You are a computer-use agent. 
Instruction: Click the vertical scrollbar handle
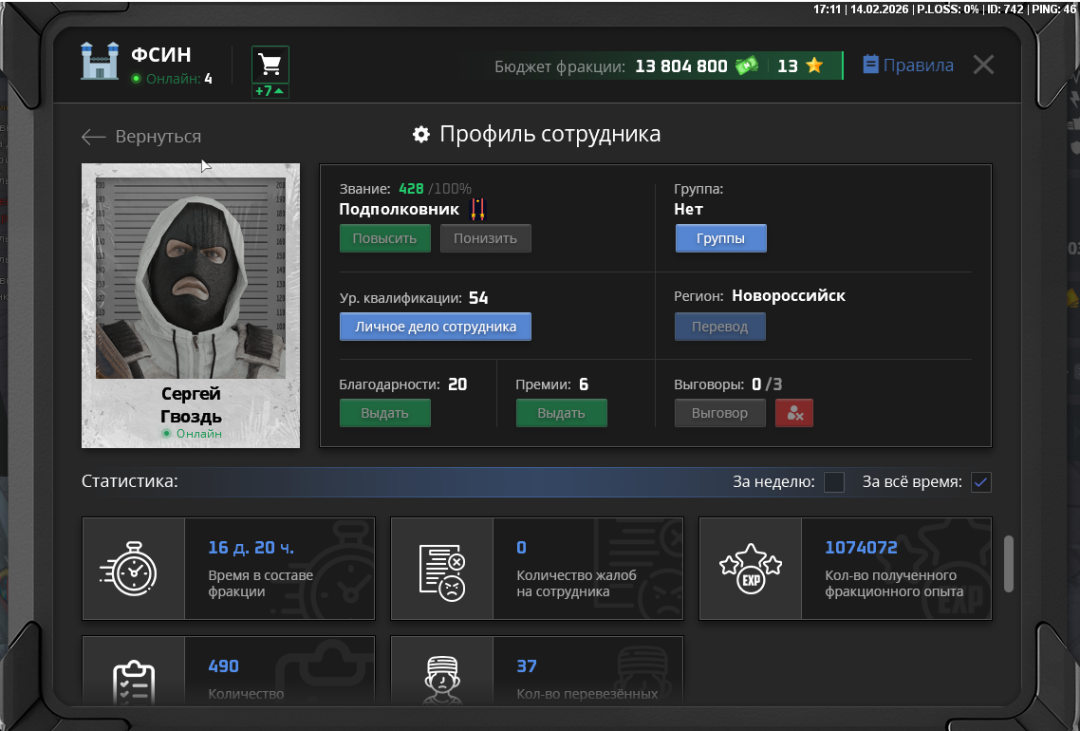1008,563
